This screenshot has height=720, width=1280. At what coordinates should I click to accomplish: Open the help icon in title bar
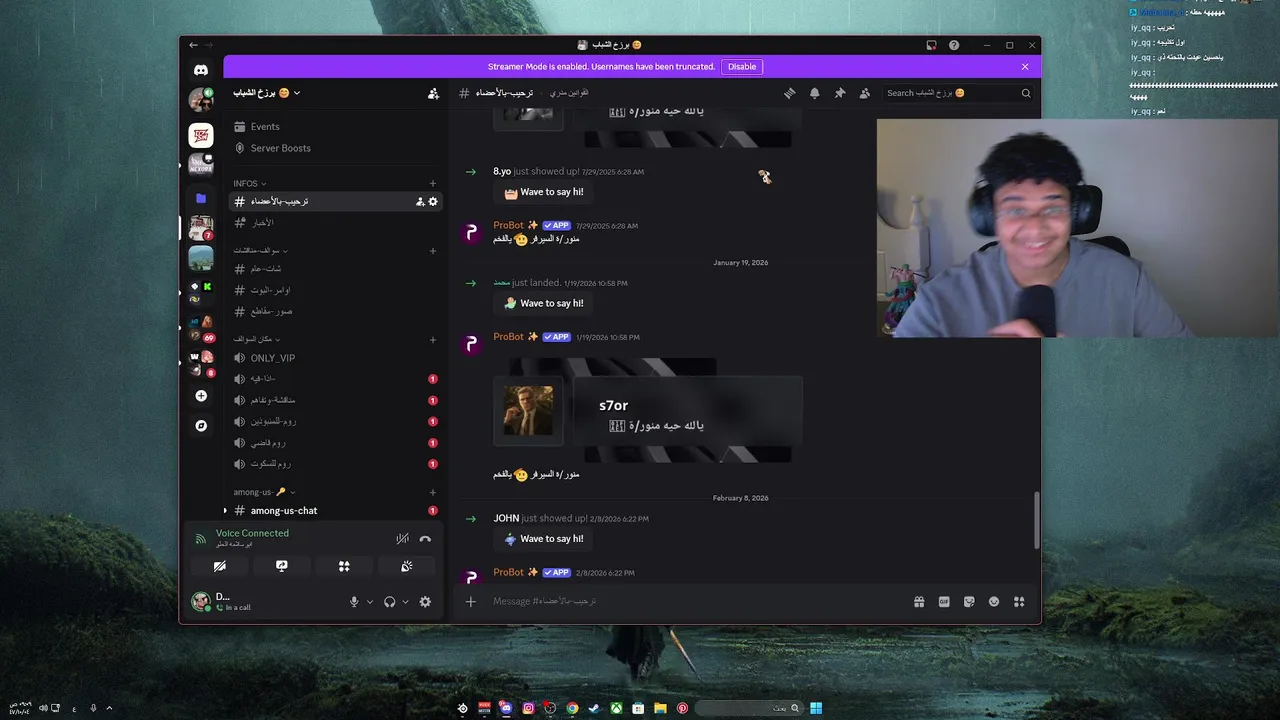click(954, 45)
